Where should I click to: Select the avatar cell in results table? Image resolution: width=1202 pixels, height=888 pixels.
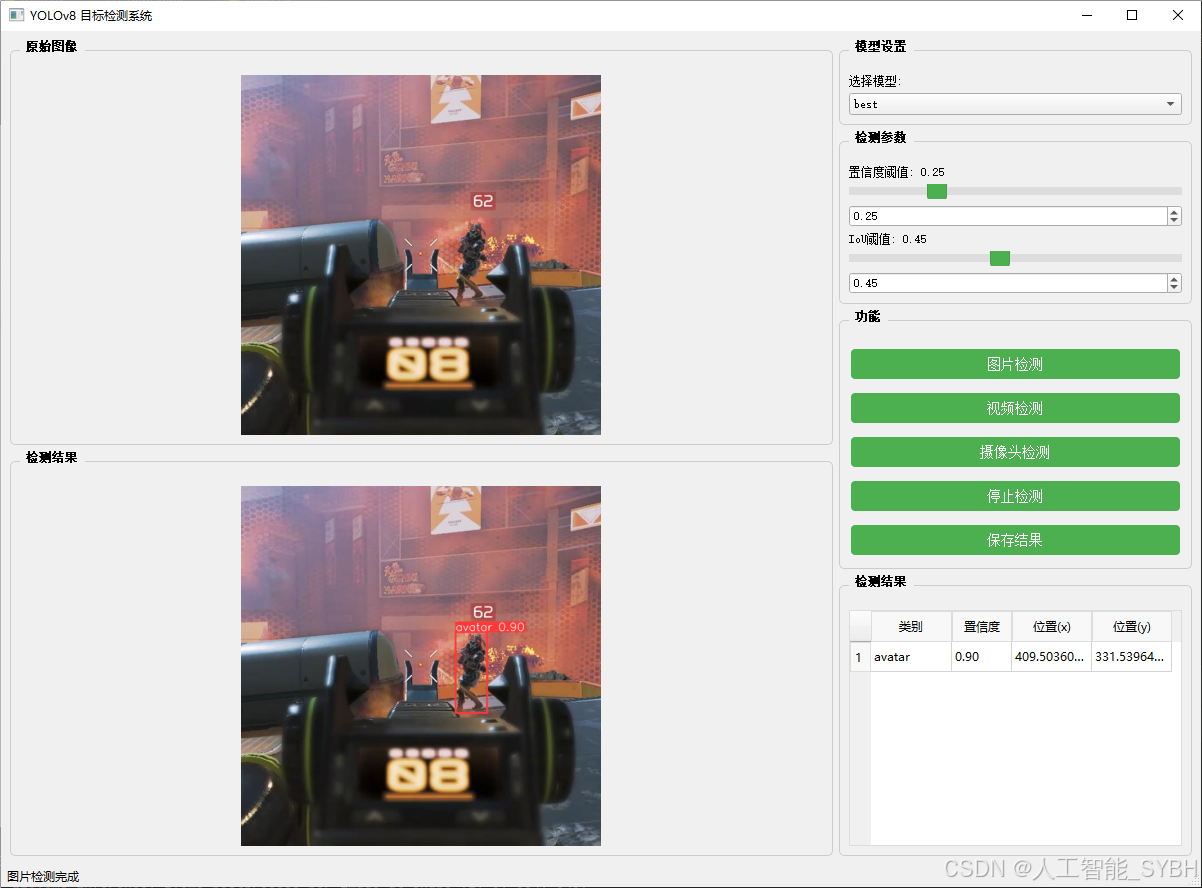(911, 657)
